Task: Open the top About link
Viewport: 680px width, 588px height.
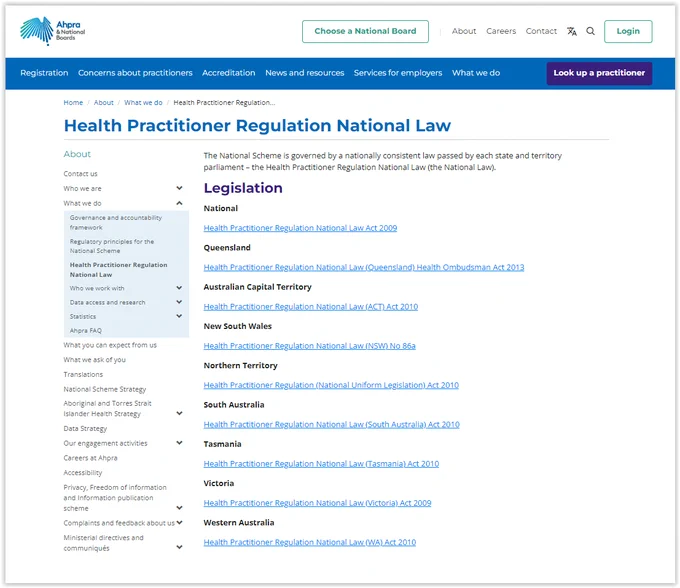Action: 464,31
